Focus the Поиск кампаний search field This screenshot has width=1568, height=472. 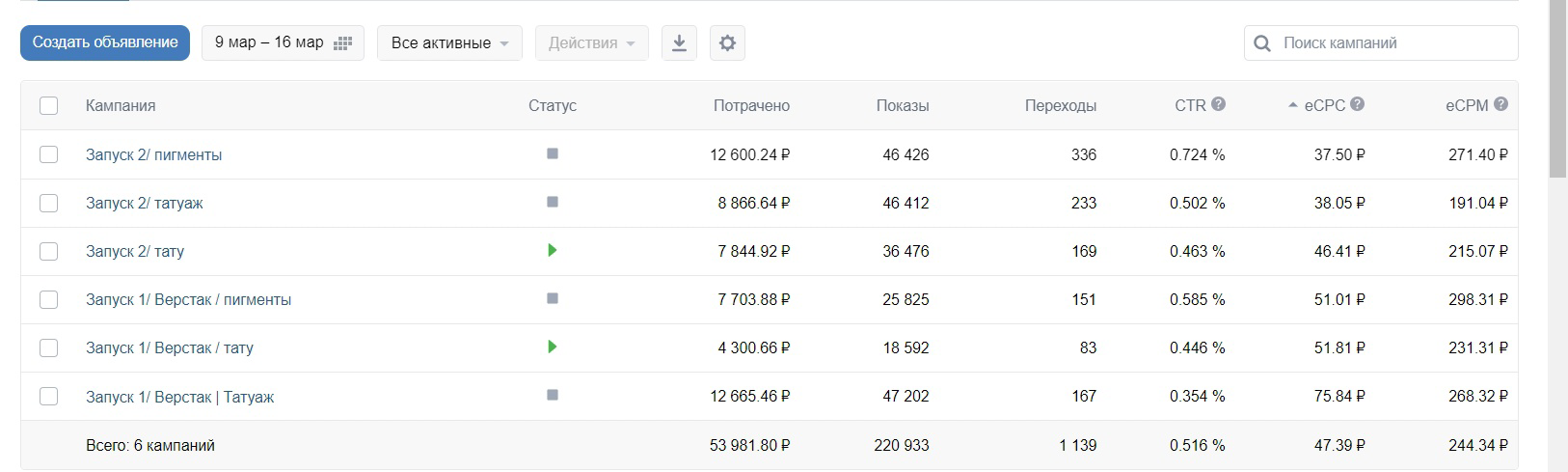coord(1381,42)
